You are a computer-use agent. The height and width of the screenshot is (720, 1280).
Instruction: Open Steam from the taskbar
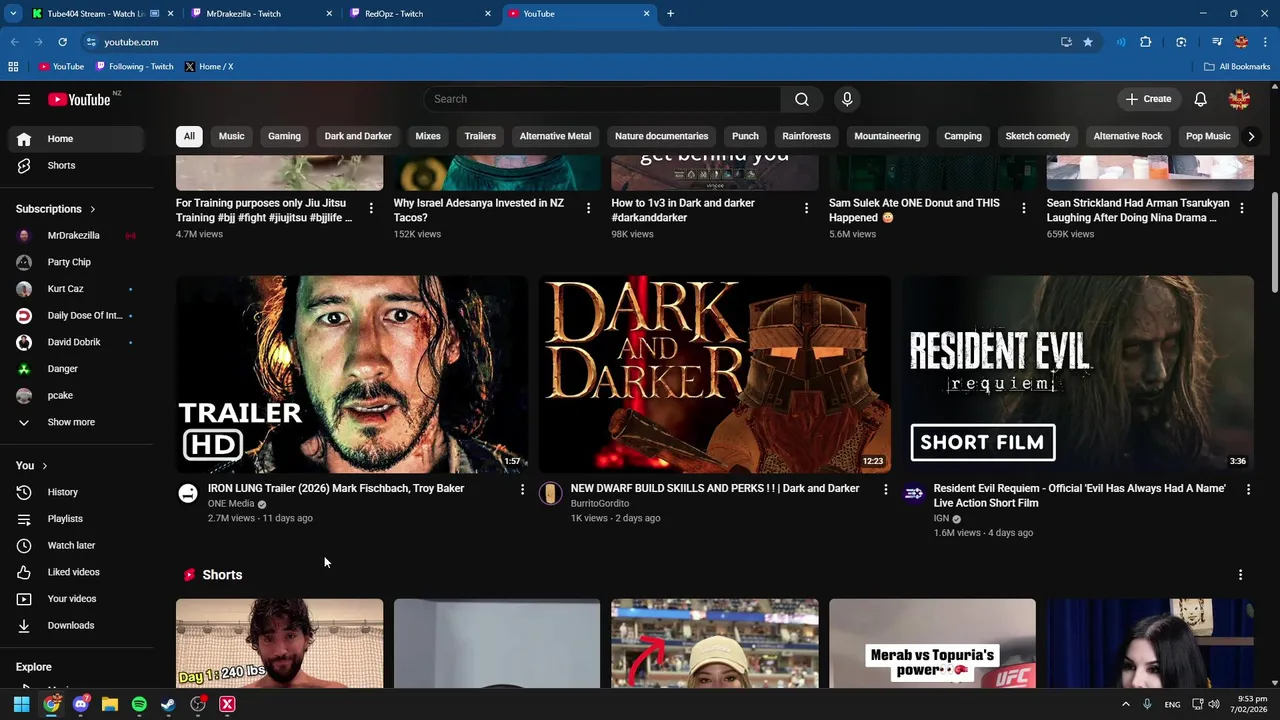168,704
